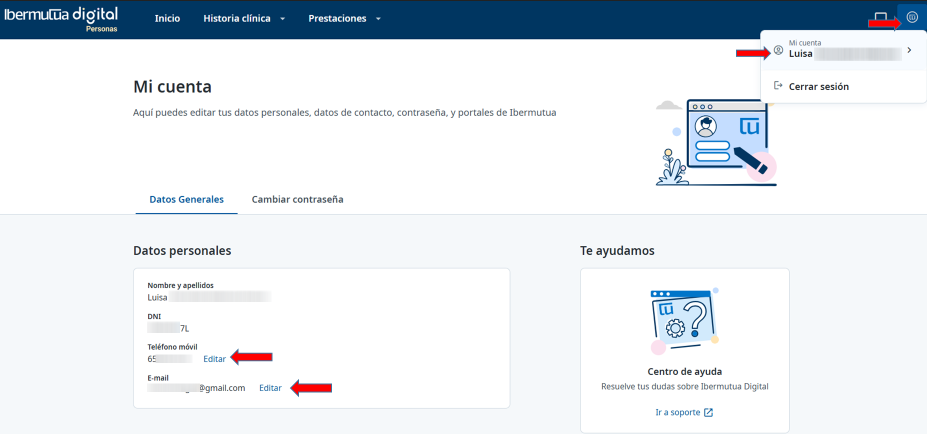Click the external-link icon beside Ir a soporte

pyautogui.click(x=708, y=413)
